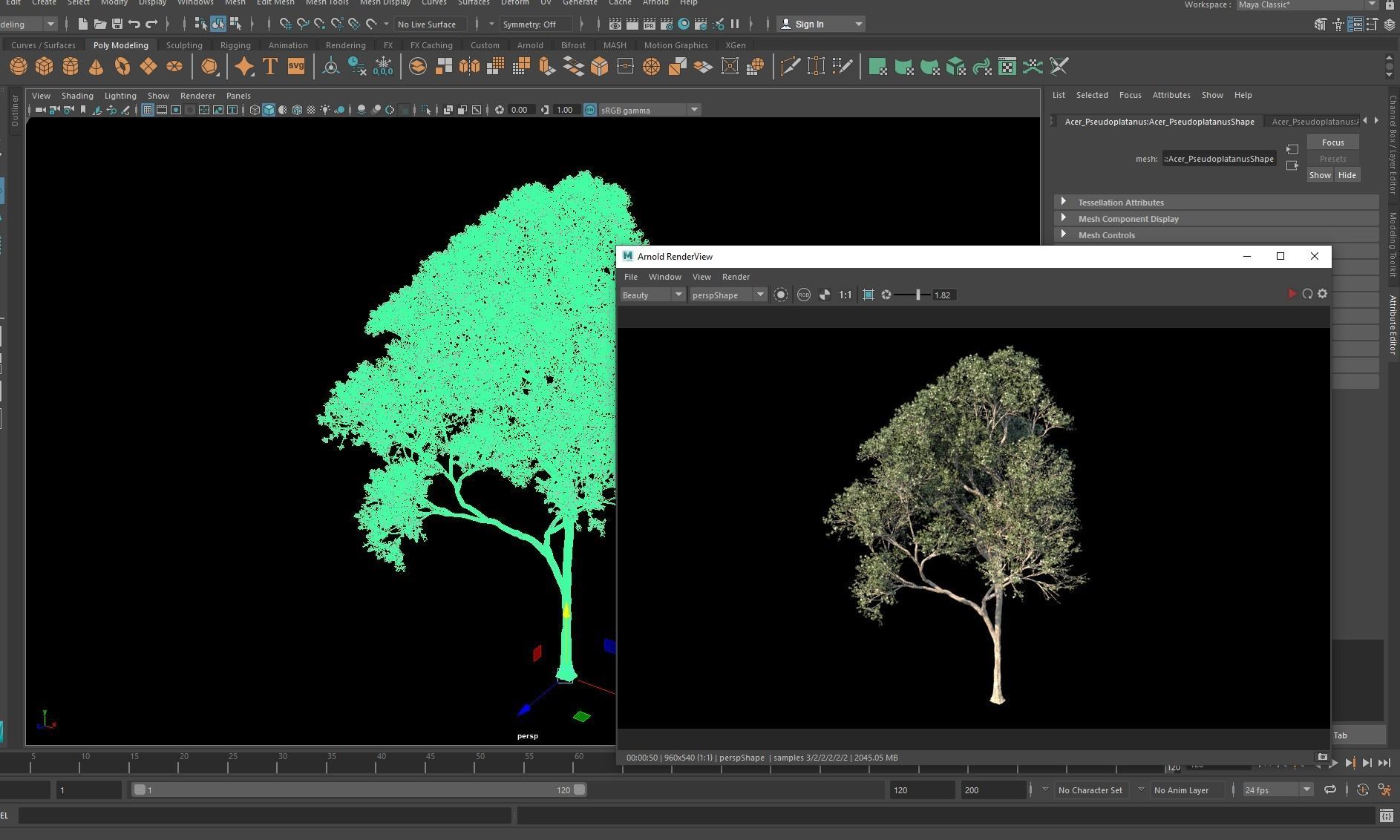
Task: Click the refresh render icon in Arnold RenderView
Action: pyautogui.click(x=1307, y=295)
